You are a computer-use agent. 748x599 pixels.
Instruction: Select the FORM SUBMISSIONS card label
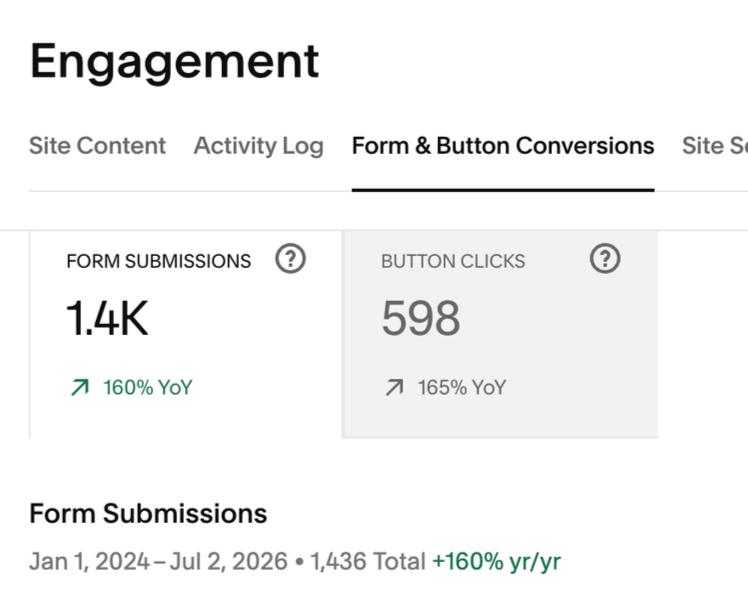click(x=158, y=261)
